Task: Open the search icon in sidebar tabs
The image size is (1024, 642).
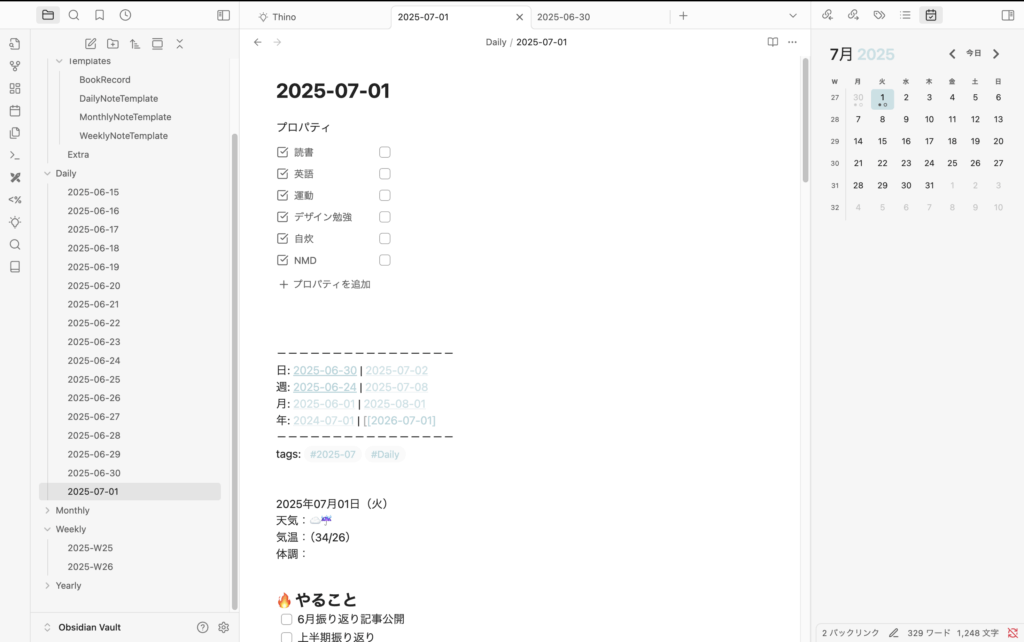Action: point(74,15)
